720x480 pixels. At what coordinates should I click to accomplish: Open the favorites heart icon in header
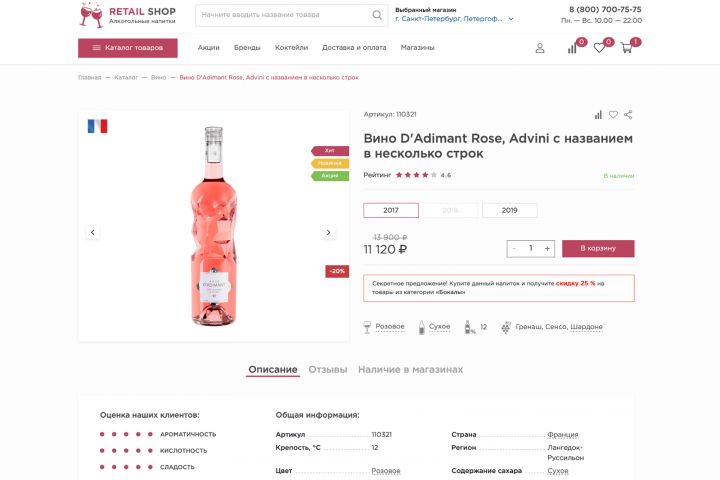point(599,48)
